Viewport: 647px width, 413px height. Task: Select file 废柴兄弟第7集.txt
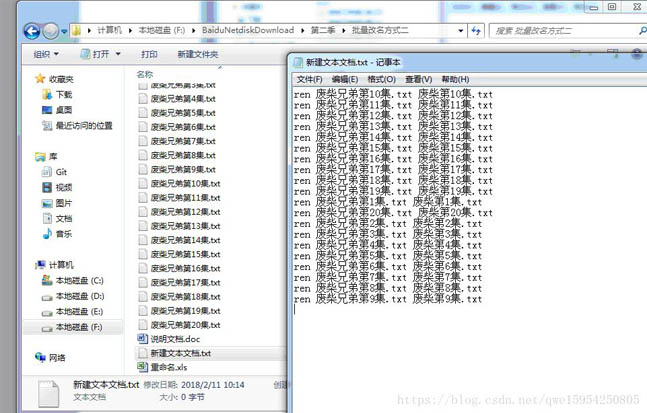(177, 141)
